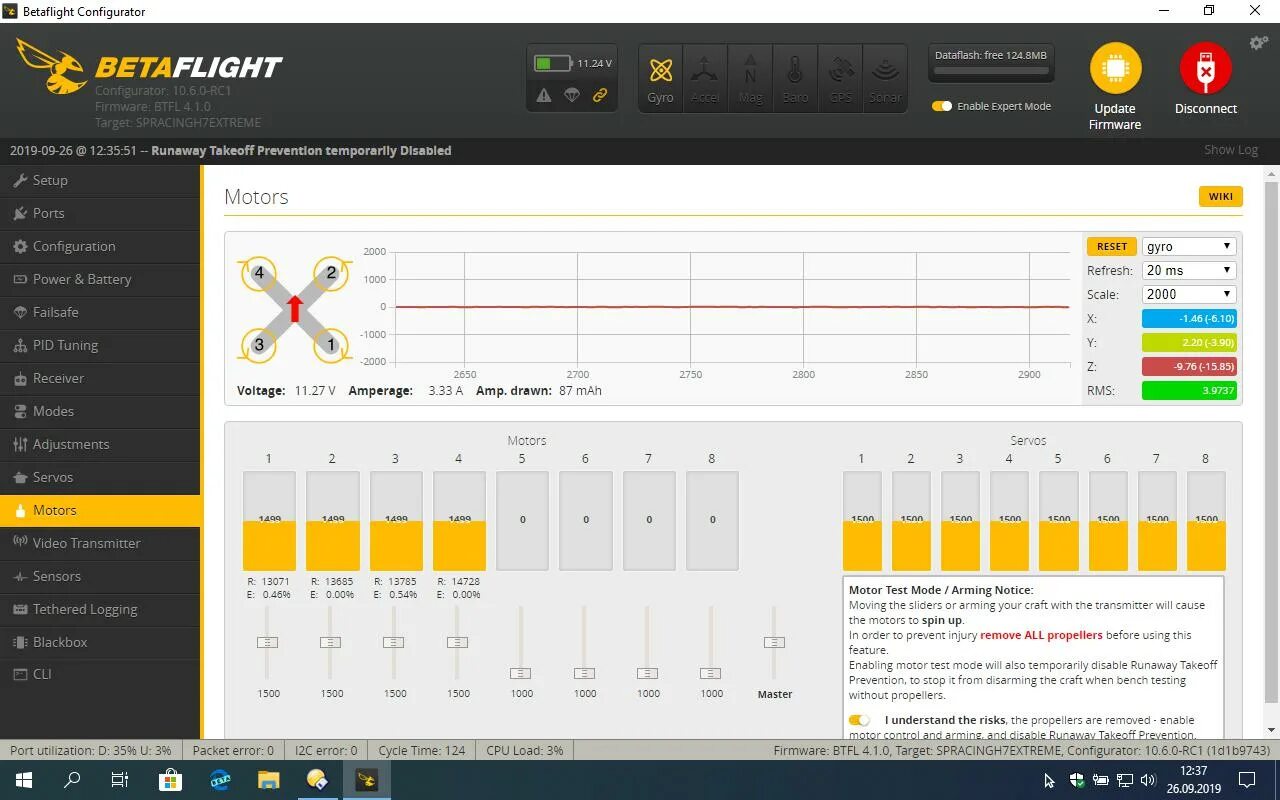This screenshot has width=1280, height=800.
Task: Click the failsafe parachute icon
Action: point(572,95)
